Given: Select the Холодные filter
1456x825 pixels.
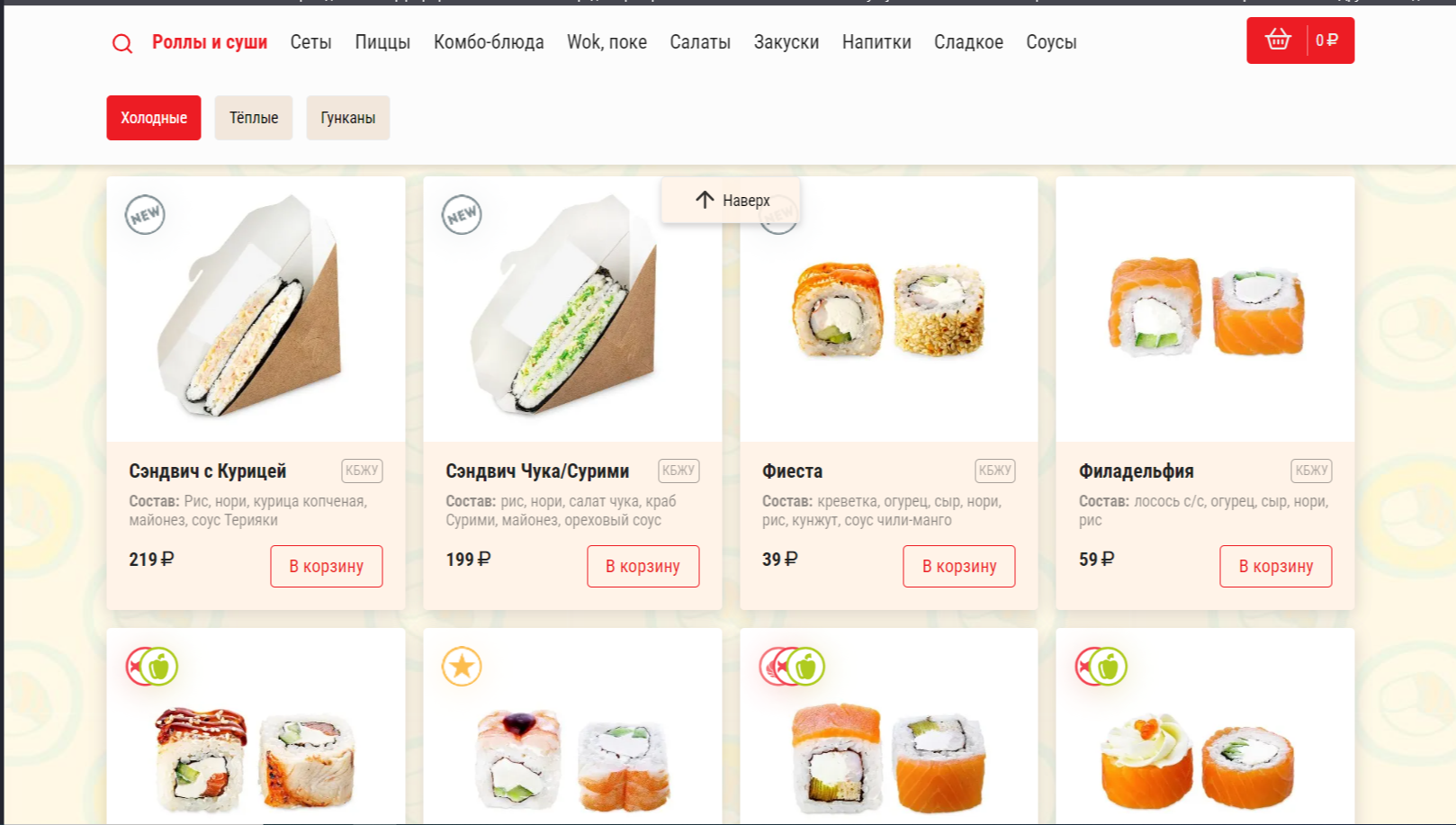Looking at the screenshot, I should click(x=154, y=118).
